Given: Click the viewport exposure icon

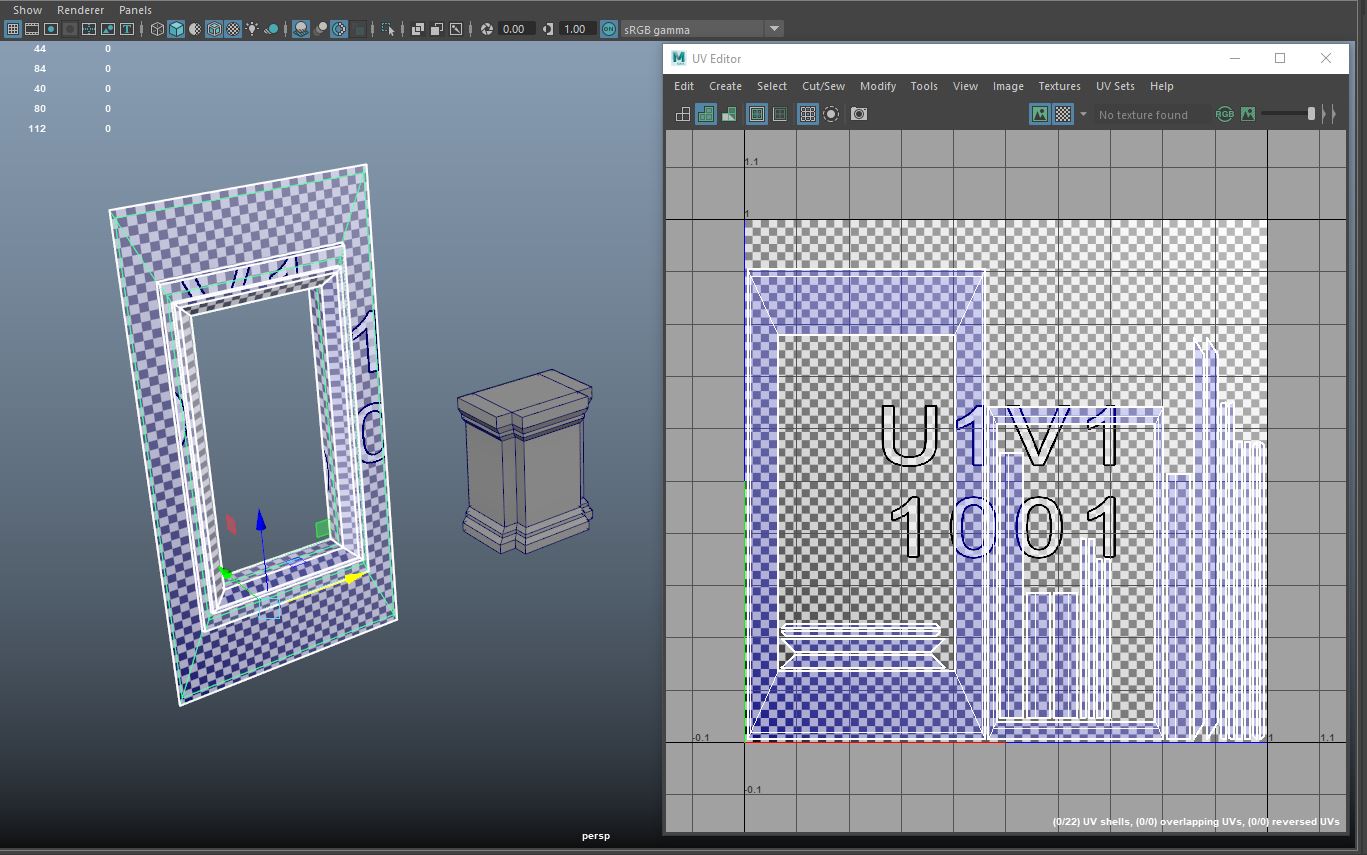Looking at the screenshot, I should pyautogui.click(x=487, y=29).
